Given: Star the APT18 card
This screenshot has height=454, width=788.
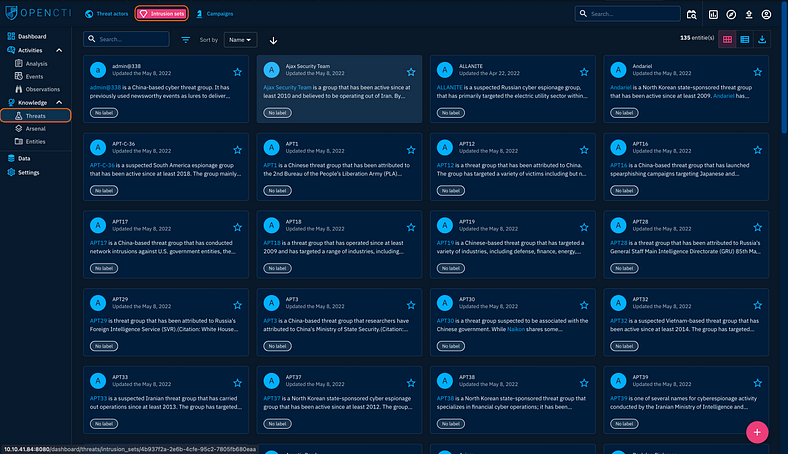Looking at the screenshot, I should click(411, 227).
